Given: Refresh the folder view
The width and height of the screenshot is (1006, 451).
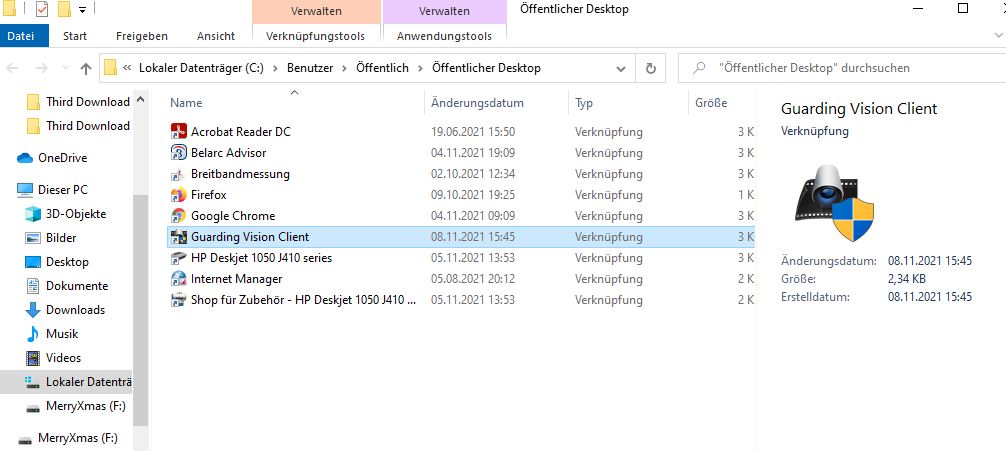Looking at the screenshot, I should pos(651,68).
